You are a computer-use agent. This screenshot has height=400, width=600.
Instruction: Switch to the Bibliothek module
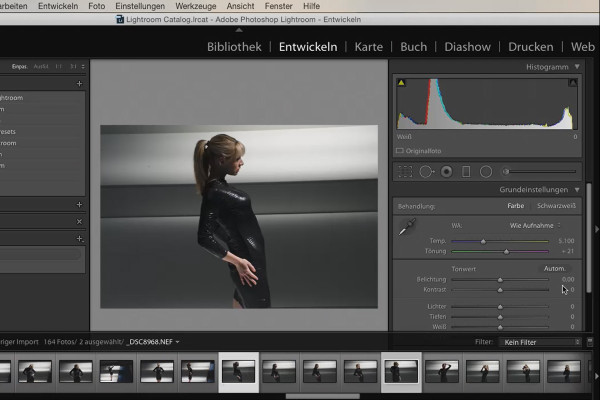point(234,47)
